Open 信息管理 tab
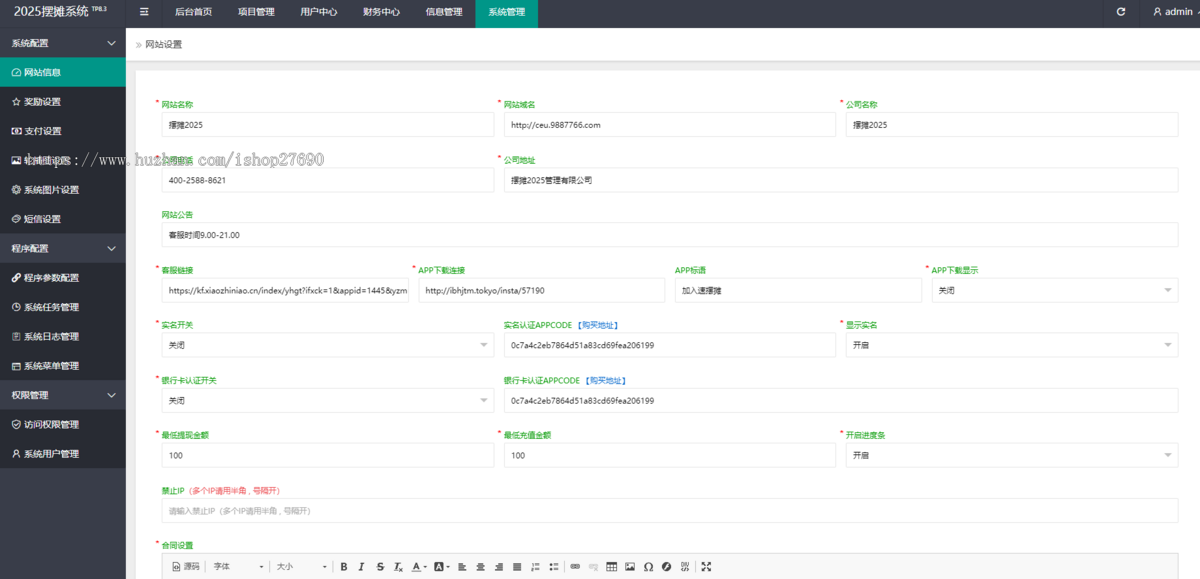 point(444,12)
